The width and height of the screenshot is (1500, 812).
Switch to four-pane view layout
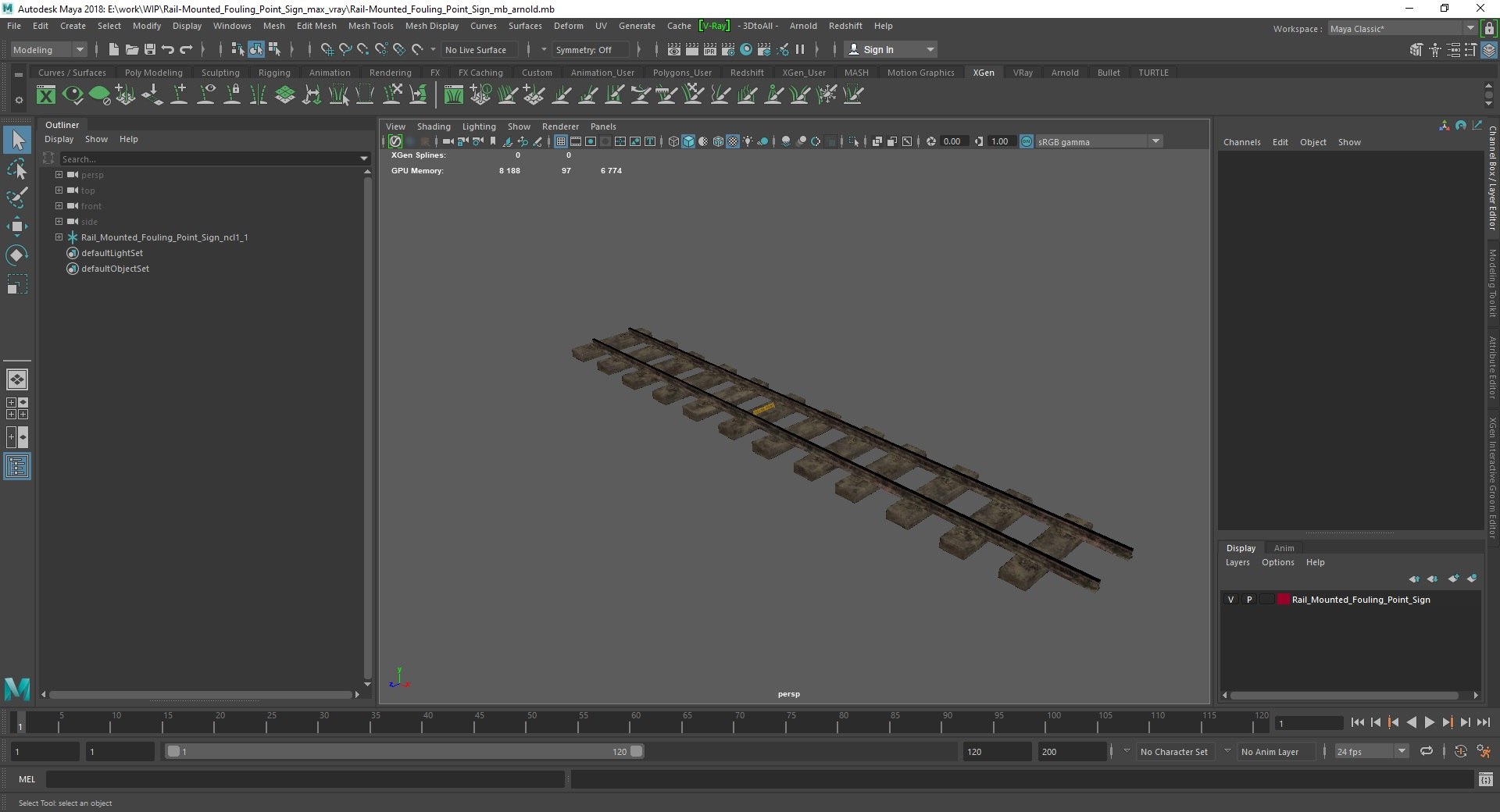click(x=17, y=408)
